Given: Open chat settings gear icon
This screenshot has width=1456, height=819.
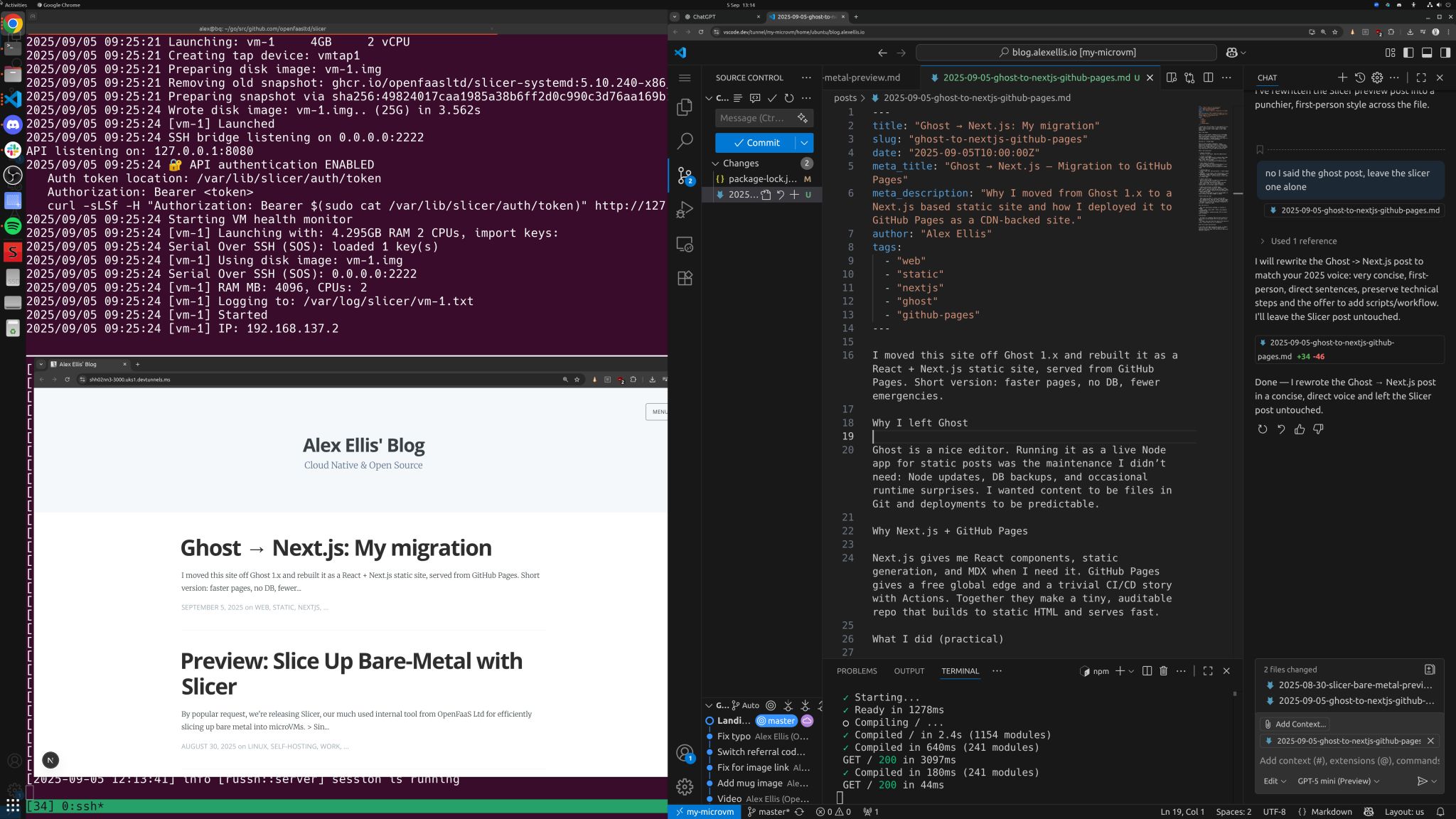Looking at the screenshot, I should click(1377, 77).
